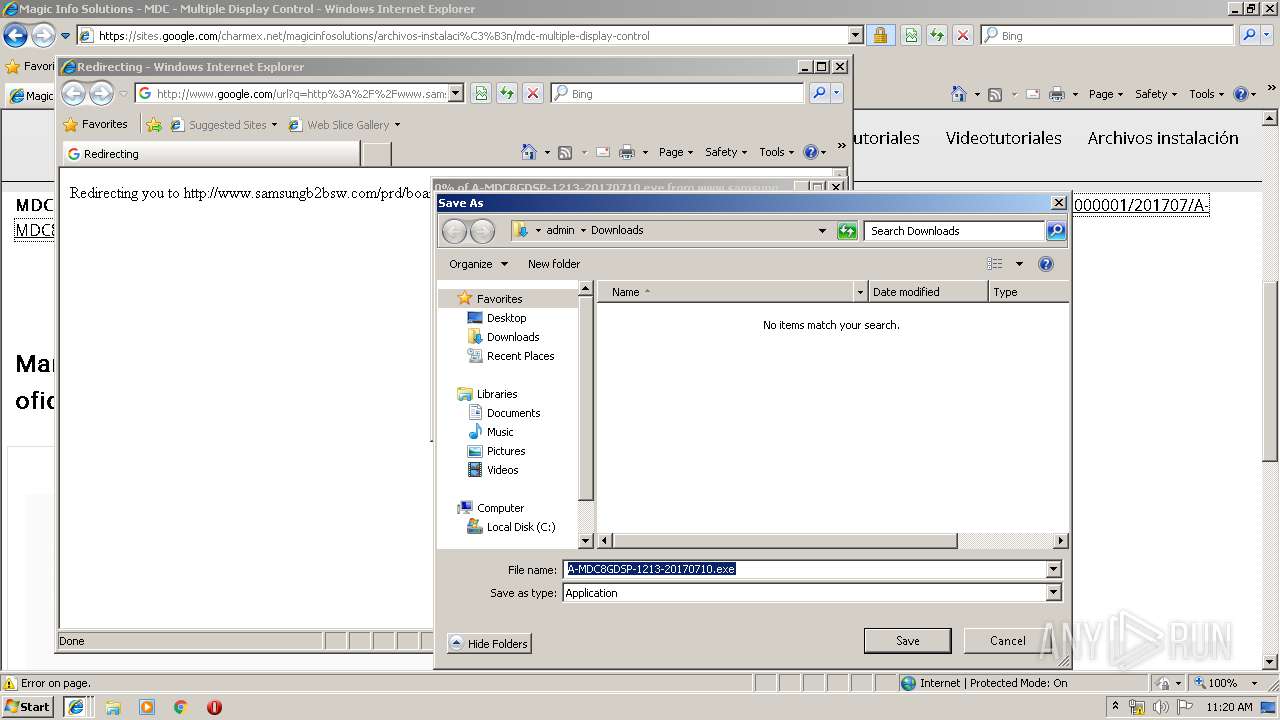1280x720 pixels.
Task: Select Favorites node in navigation pane
Action: 499,299
